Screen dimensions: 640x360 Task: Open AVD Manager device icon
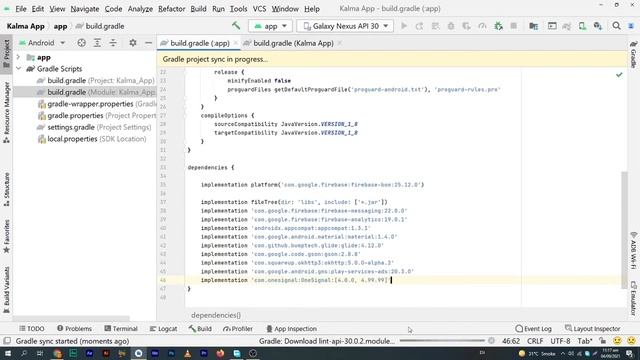[x=582, y=26]
